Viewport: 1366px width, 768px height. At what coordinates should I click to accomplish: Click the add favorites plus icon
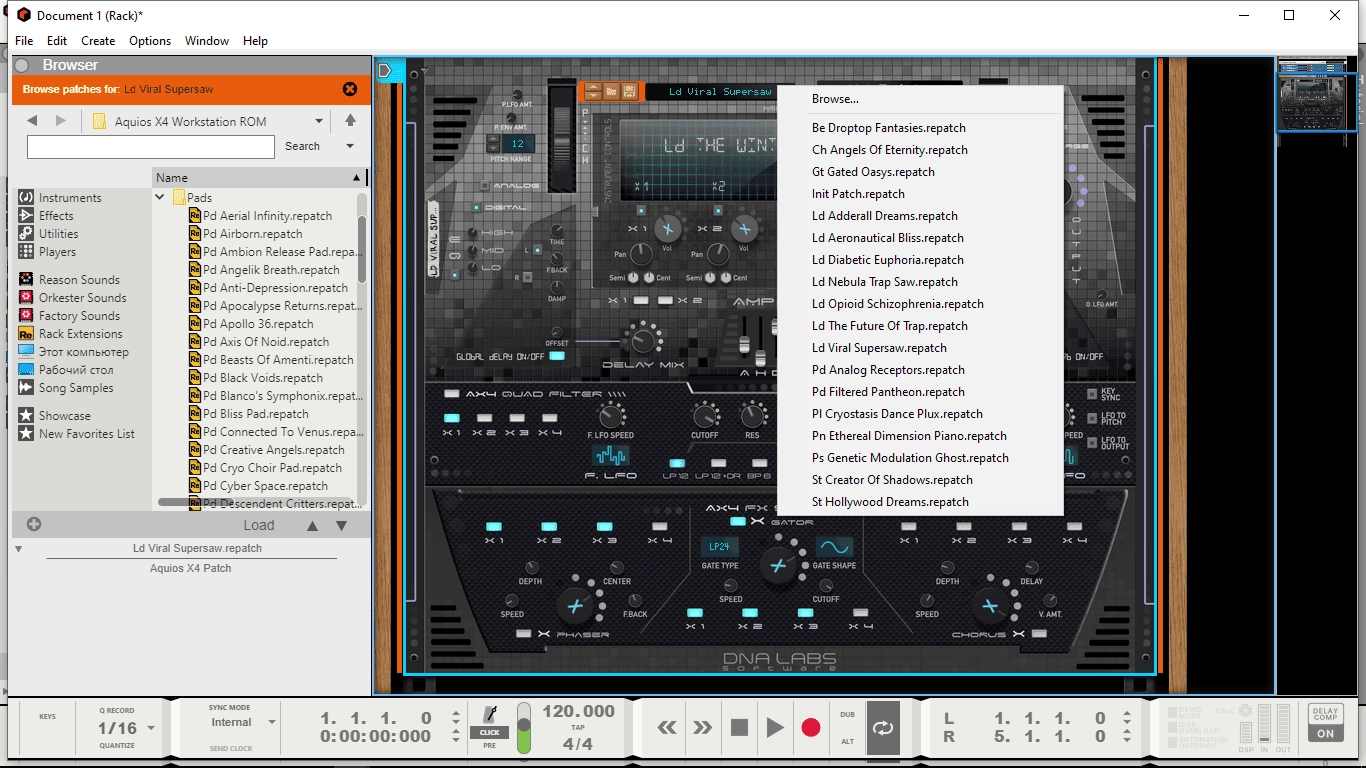pos(34,524)
